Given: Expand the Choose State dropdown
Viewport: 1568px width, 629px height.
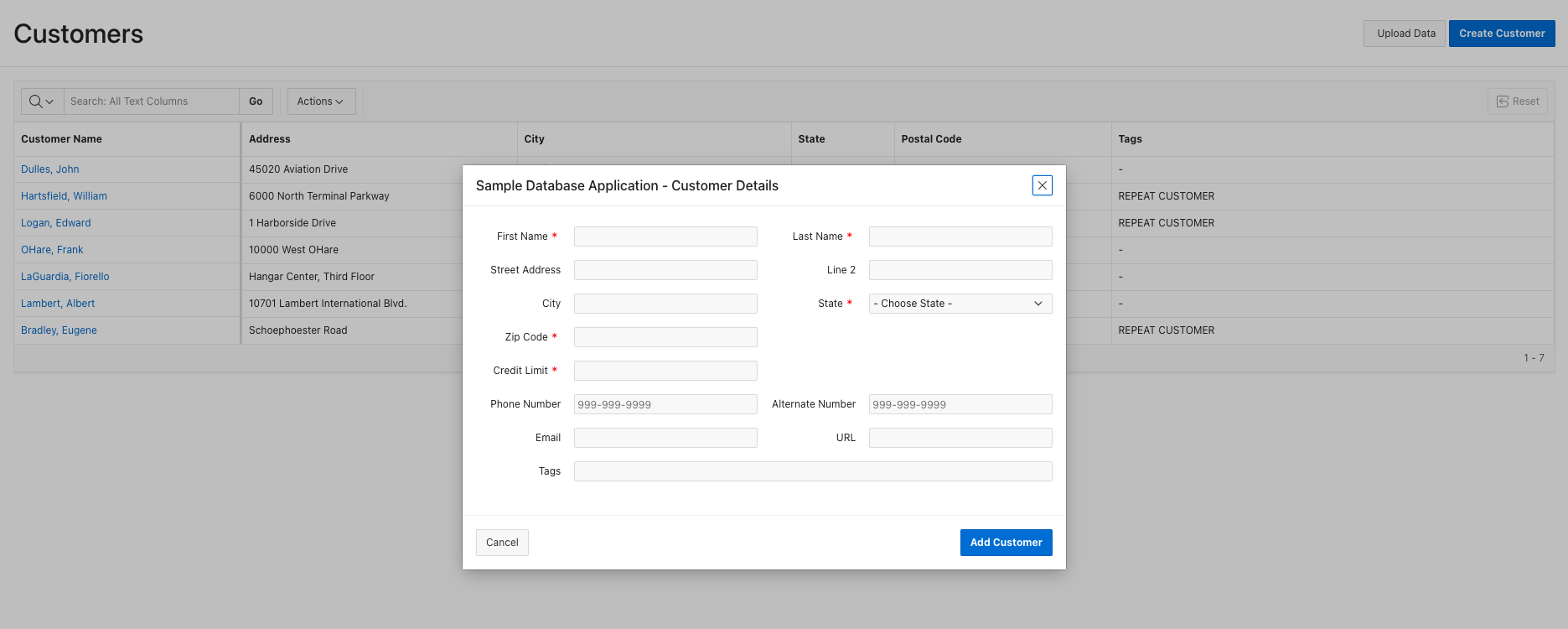Looking at the screenshot, I should pyautogui.click(x=960, y=304).
